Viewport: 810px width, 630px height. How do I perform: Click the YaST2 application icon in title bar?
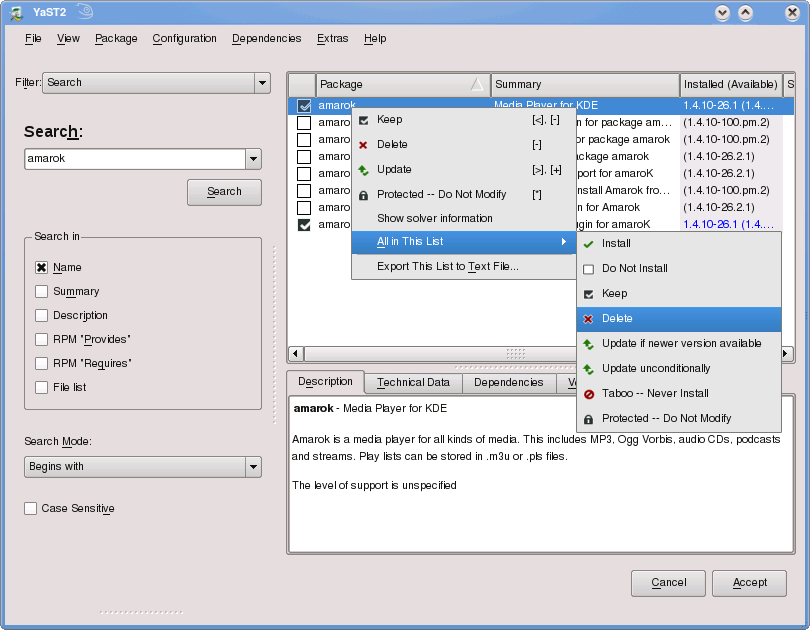pos(16,12)
